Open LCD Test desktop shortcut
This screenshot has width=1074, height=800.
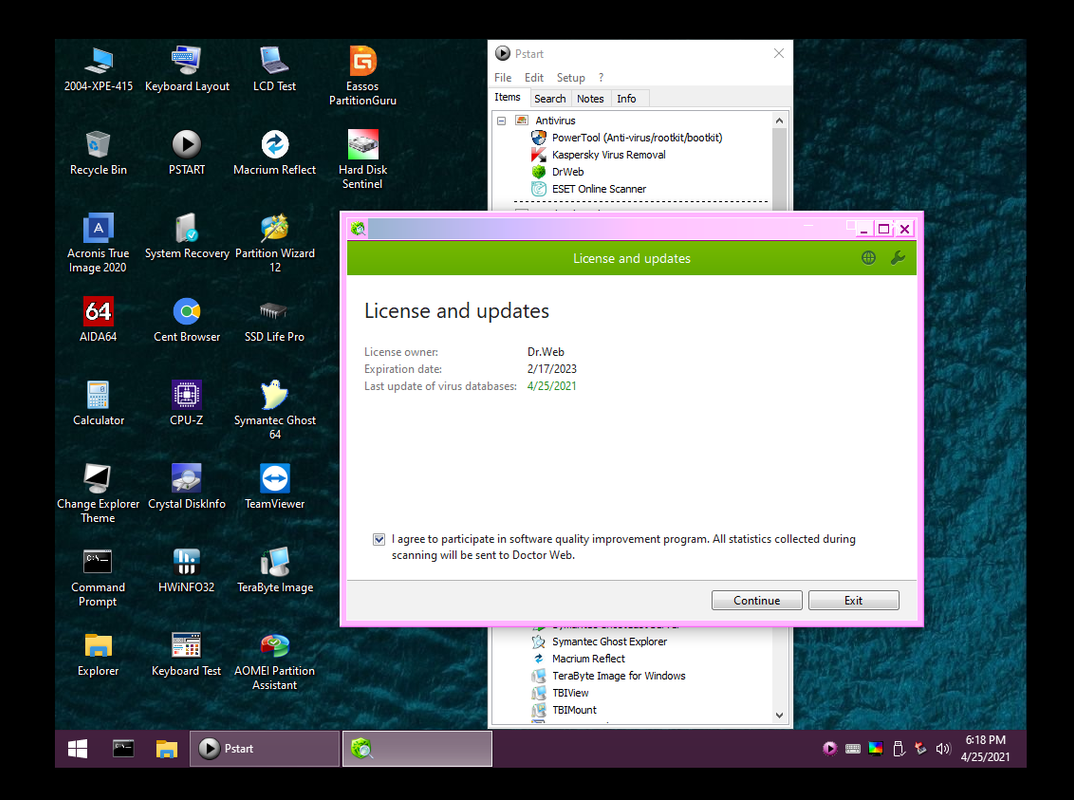click(274, 68)
